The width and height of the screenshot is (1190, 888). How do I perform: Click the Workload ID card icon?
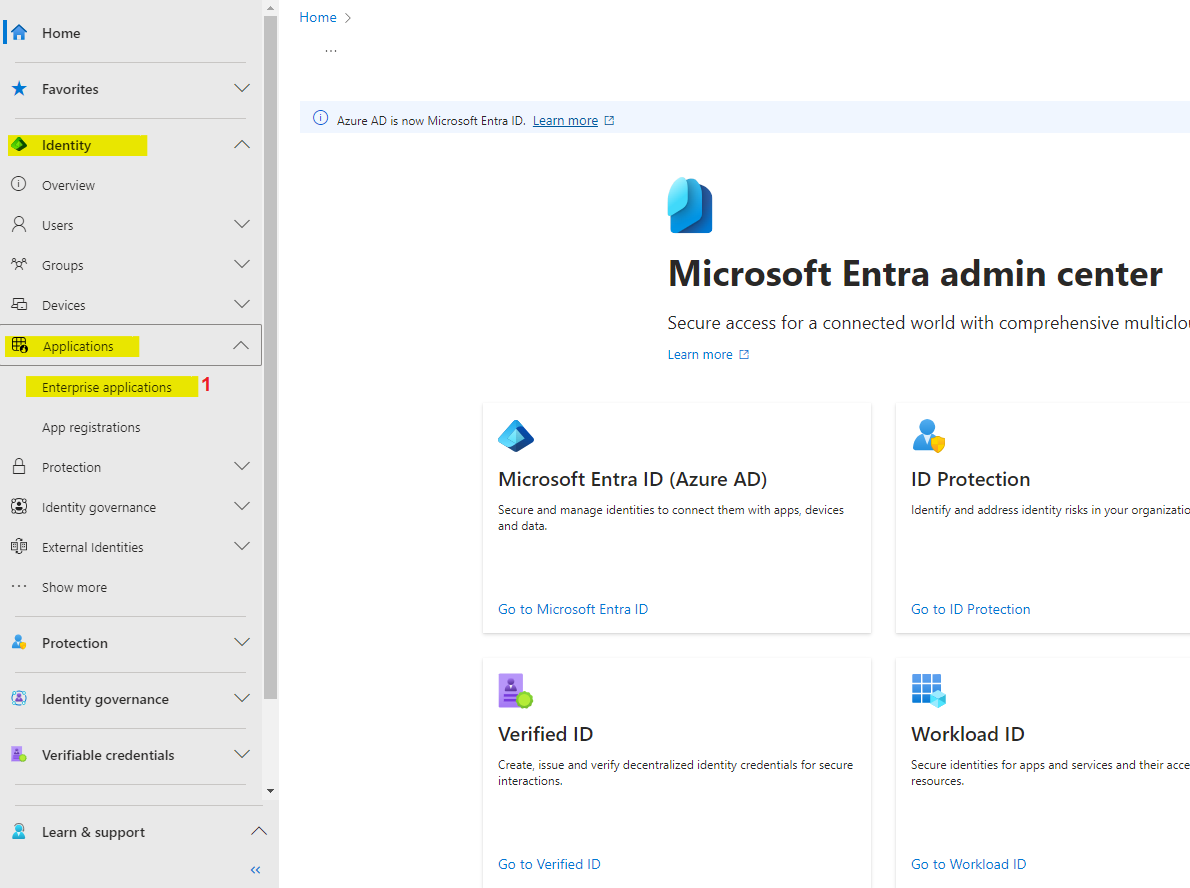click(x=928, y=691)
